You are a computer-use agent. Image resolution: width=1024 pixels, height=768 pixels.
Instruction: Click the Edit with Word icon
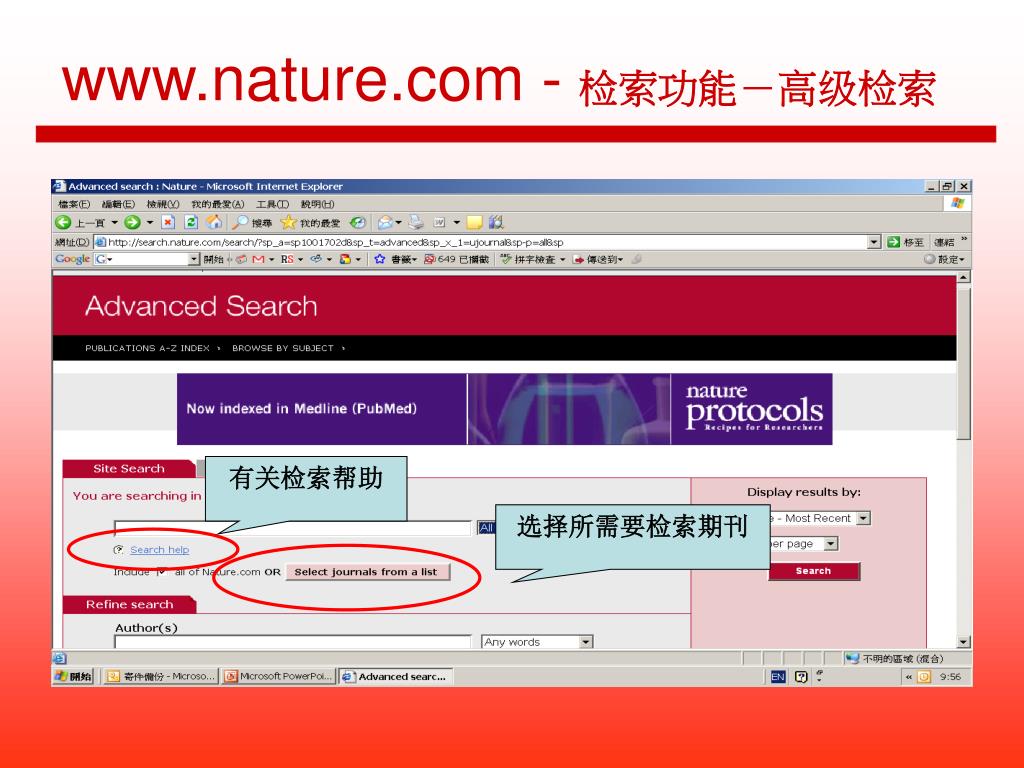(440, 223)
